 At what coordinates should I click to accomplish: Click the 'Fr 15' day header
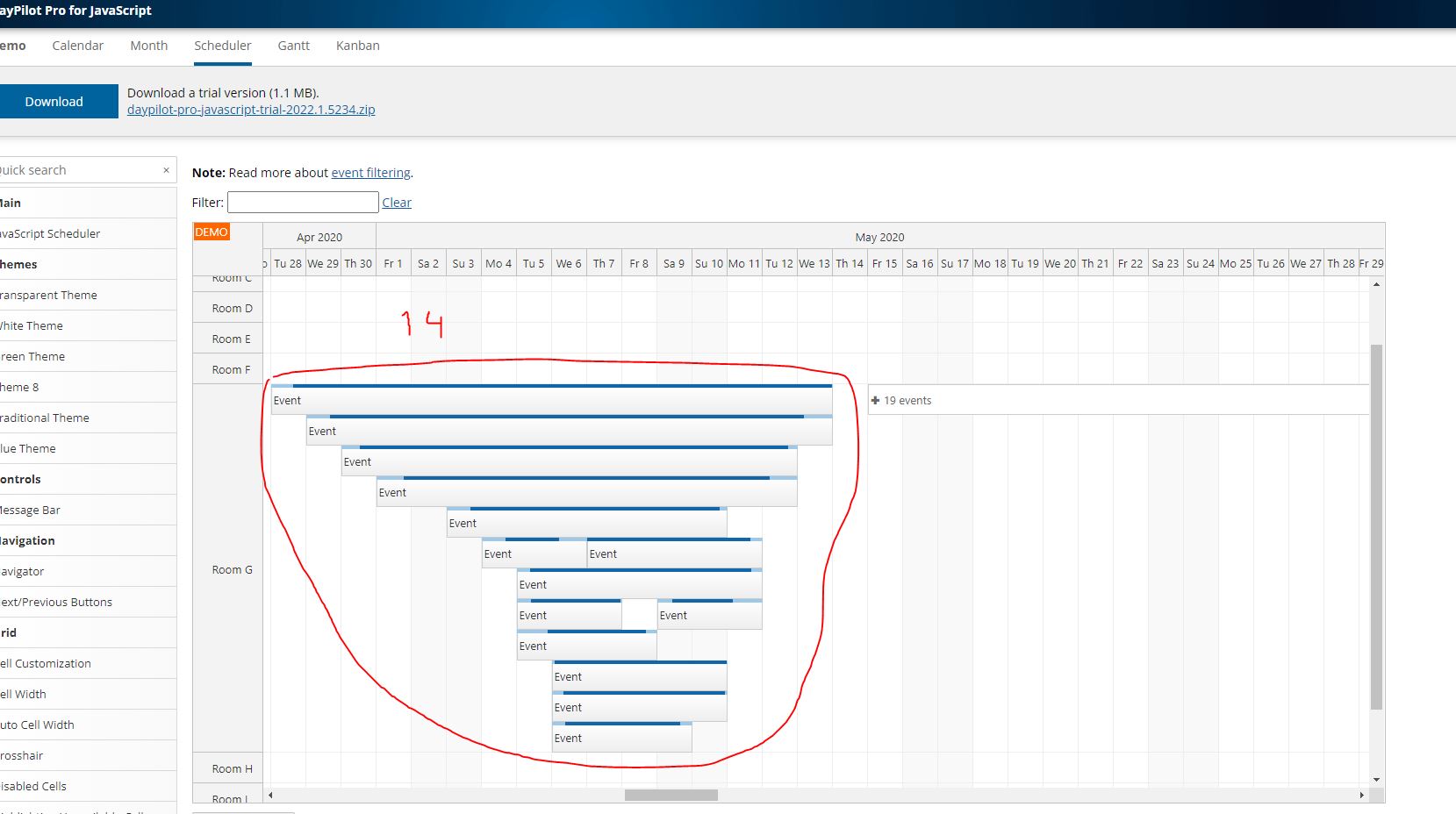(885, 263)
